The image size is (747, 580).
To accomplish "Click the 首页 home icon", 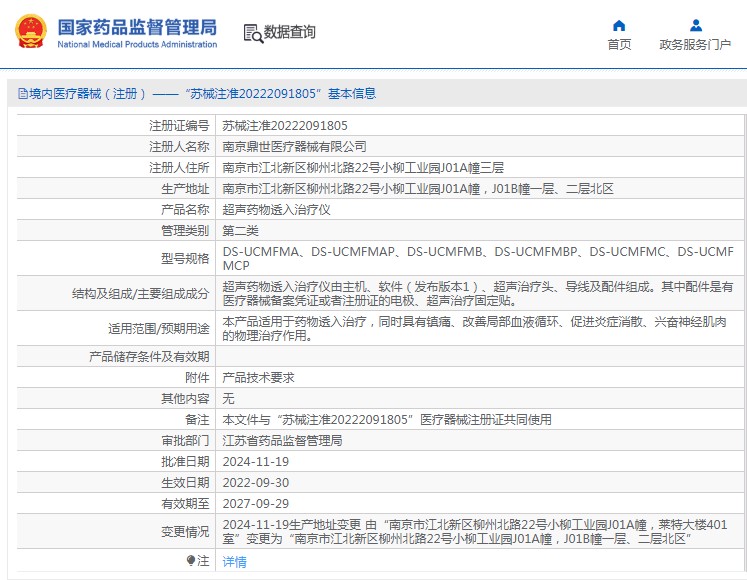I will (619, 25).
